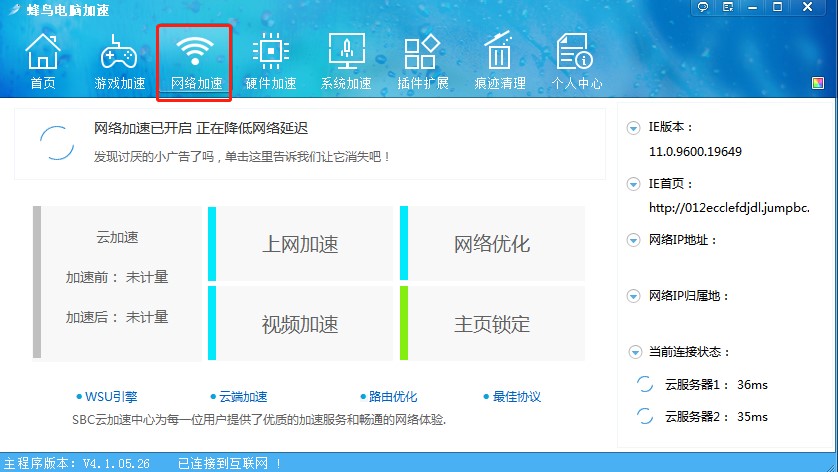838x472 pixels.
Task: Open 游戏加速 gamepad icon
Action: point(119,52)
